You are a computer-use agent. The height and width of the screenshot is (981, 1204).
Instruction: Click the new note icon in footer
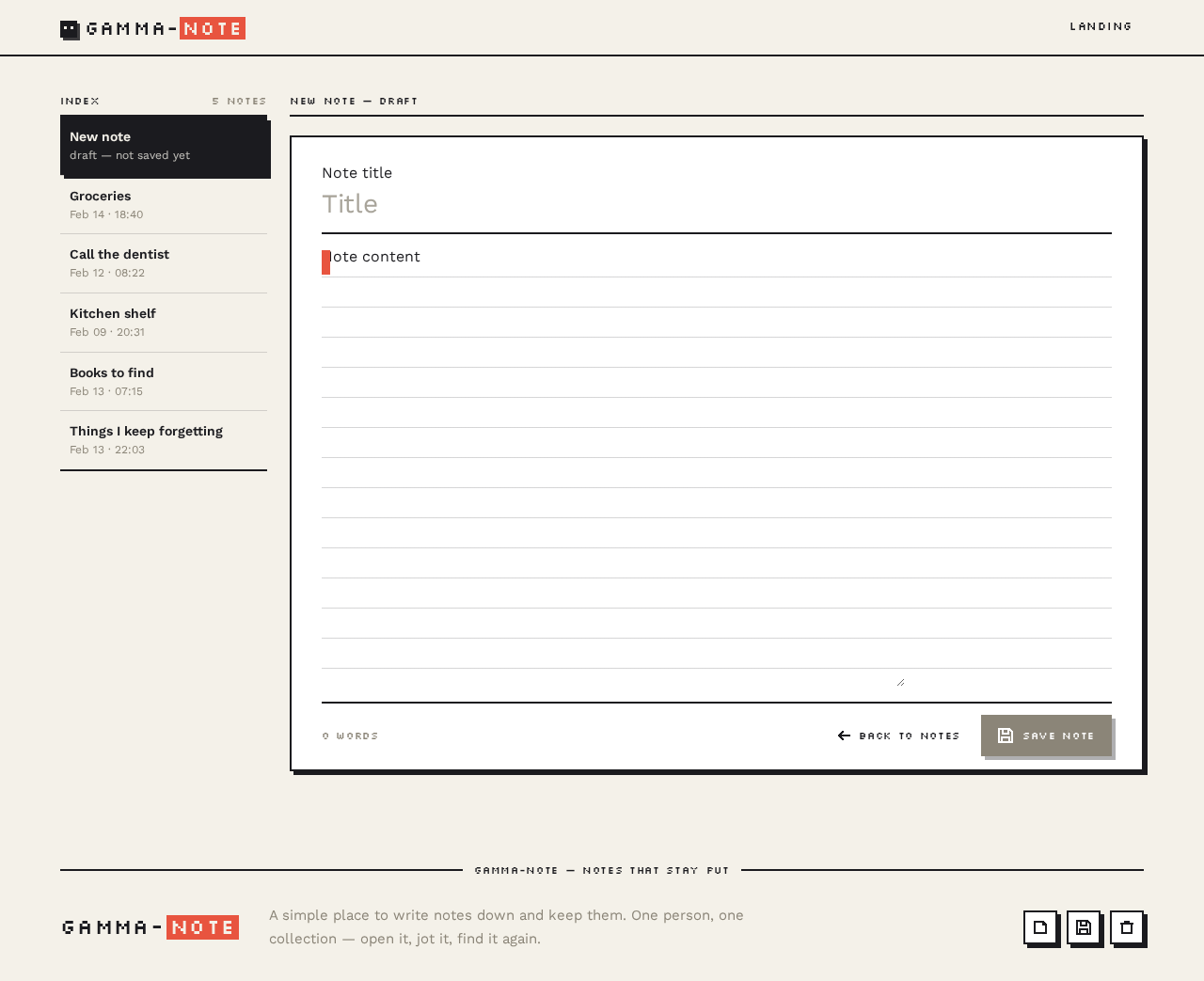point(1040,927)
